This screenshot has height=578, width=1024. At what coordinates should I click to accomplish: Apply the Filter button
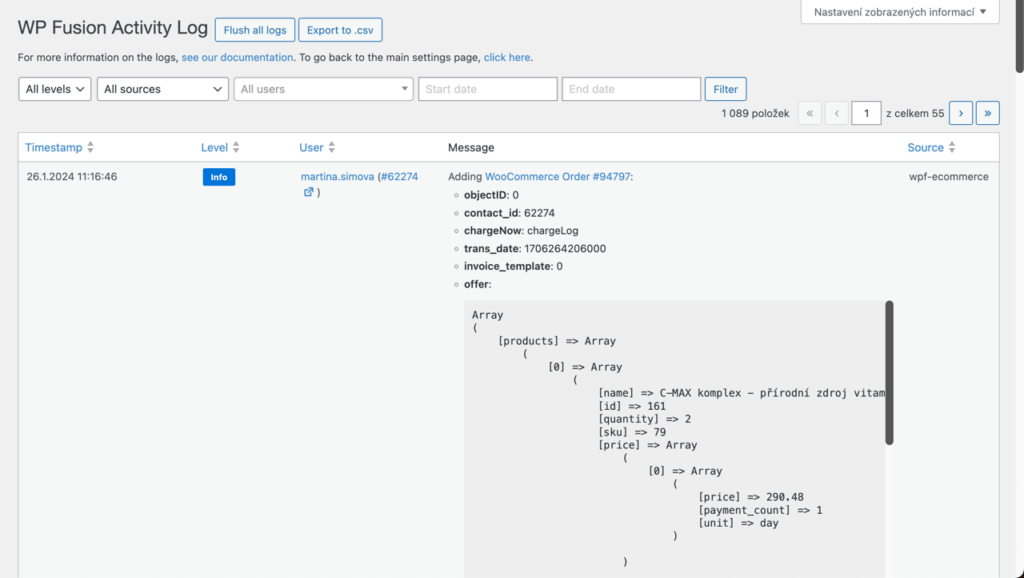point(725,89)
